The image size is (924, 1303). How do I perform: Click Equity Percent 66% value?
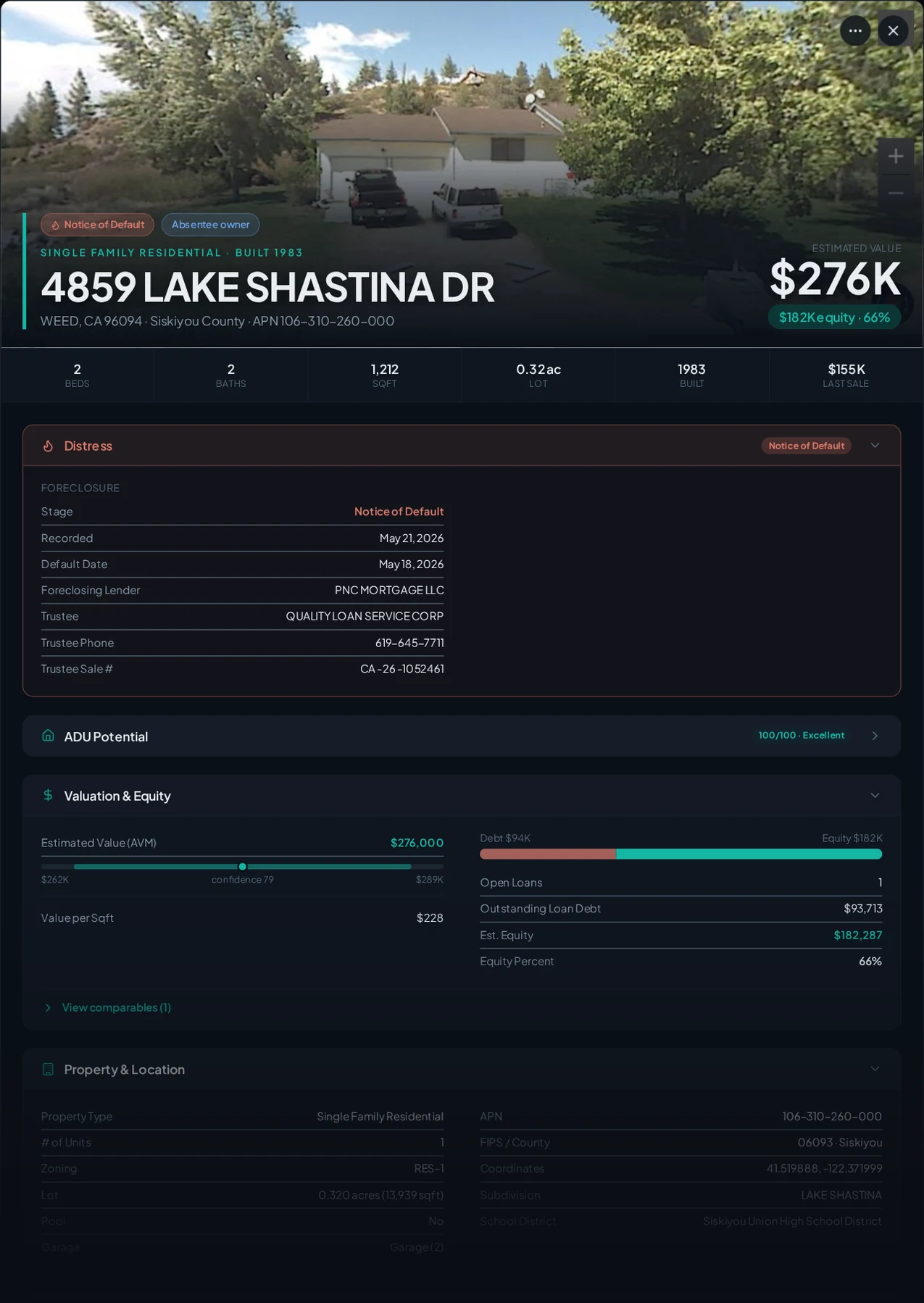(x=870, y=961)
